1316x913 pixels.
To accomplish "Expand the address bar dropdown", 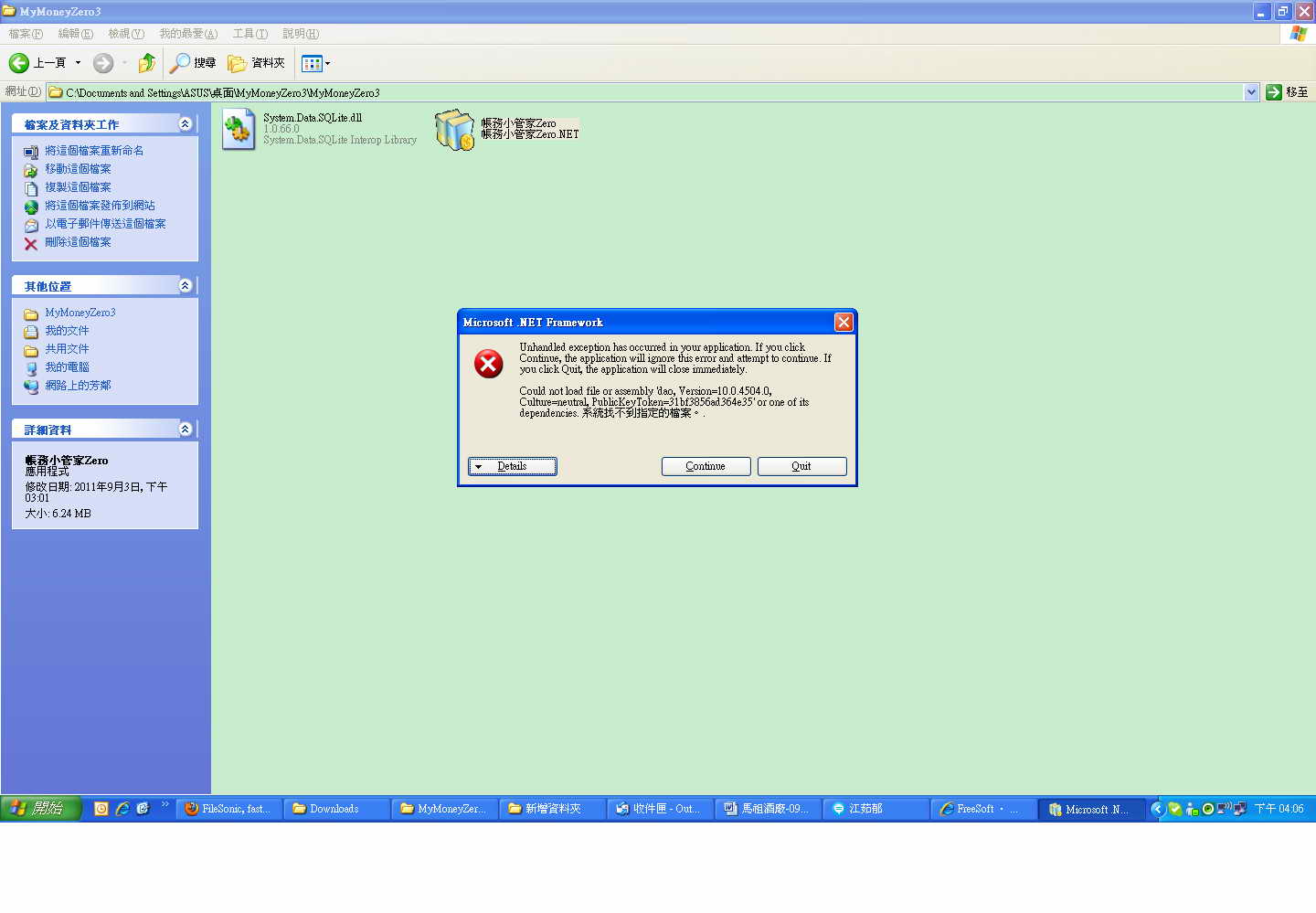I will click(x=1251, y=92).
